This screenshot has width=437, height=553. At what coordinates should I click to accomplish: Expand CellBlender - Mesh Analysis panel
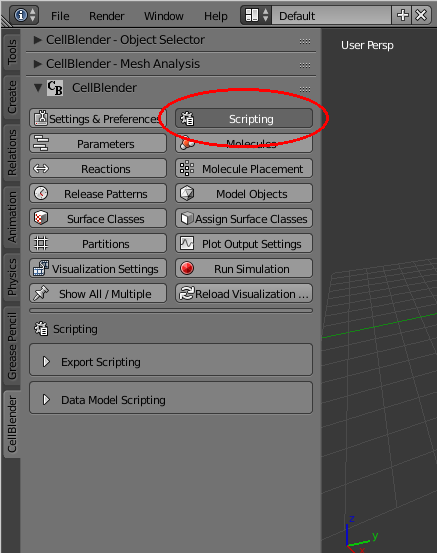tap(38, 64)
